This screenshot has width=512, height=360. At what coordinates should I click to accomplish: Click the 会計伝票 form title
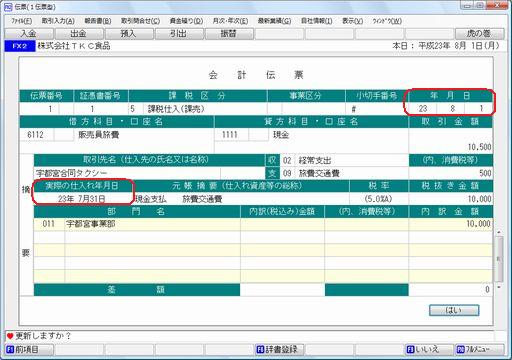click(256, 75)
